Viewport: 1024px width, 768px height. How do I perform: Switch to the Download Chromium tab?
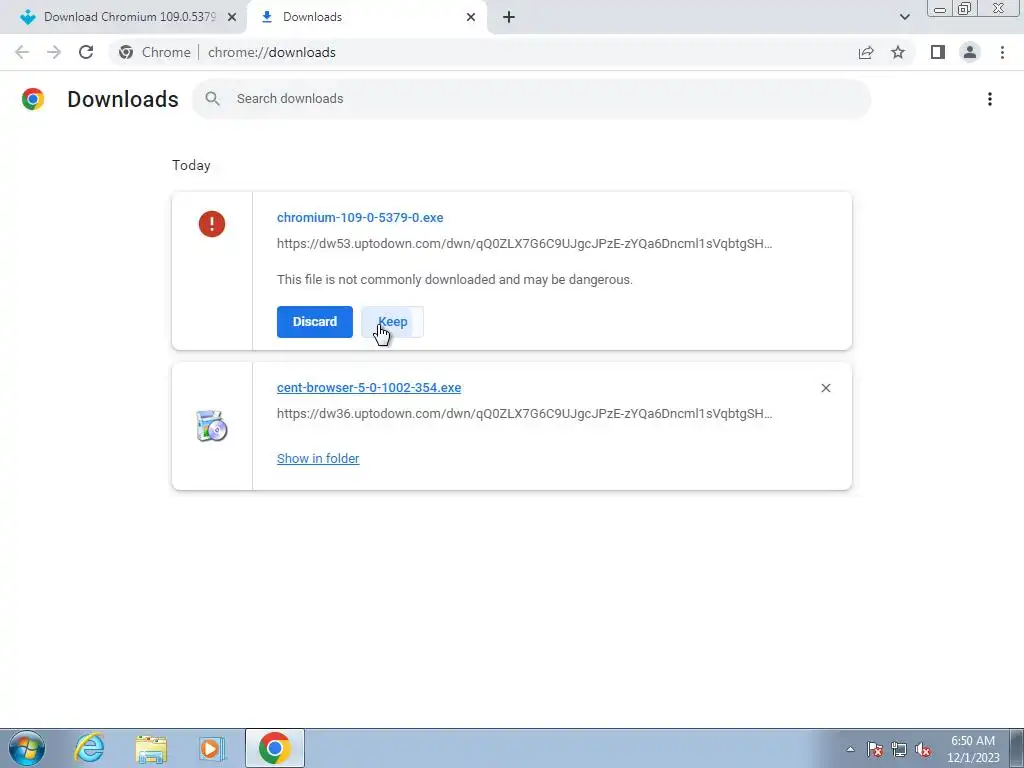click(x=123, y=17)
